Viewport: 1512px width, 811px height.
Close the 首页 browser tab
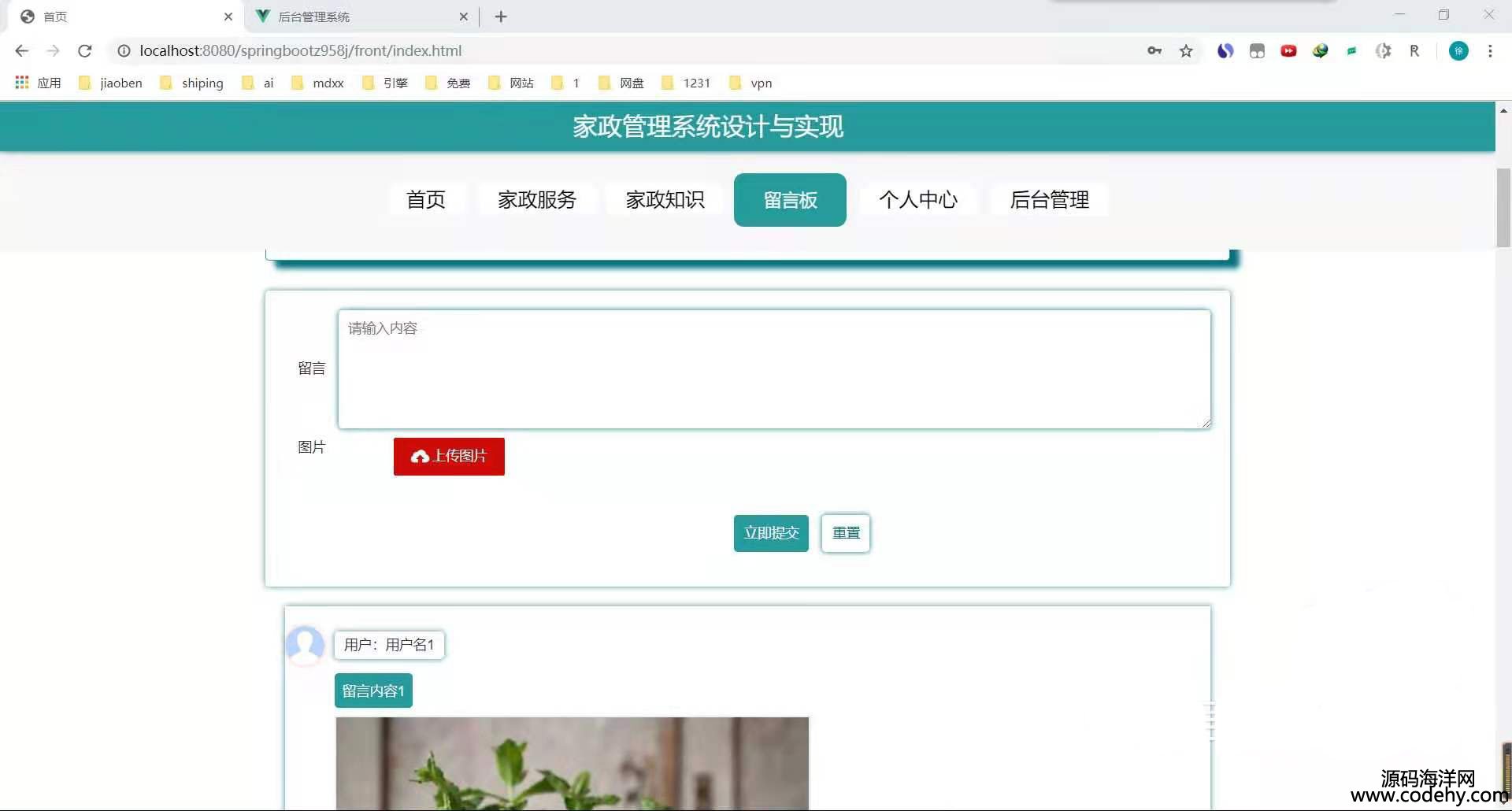(228, 17)
